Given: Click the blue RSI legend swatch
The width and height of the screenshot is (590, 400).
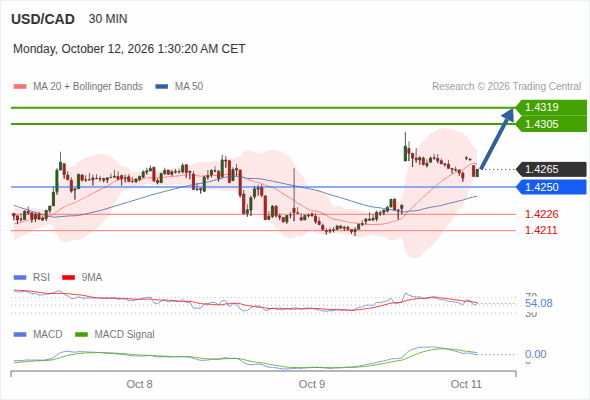Looking at the screenshot, I should (20, 278).
